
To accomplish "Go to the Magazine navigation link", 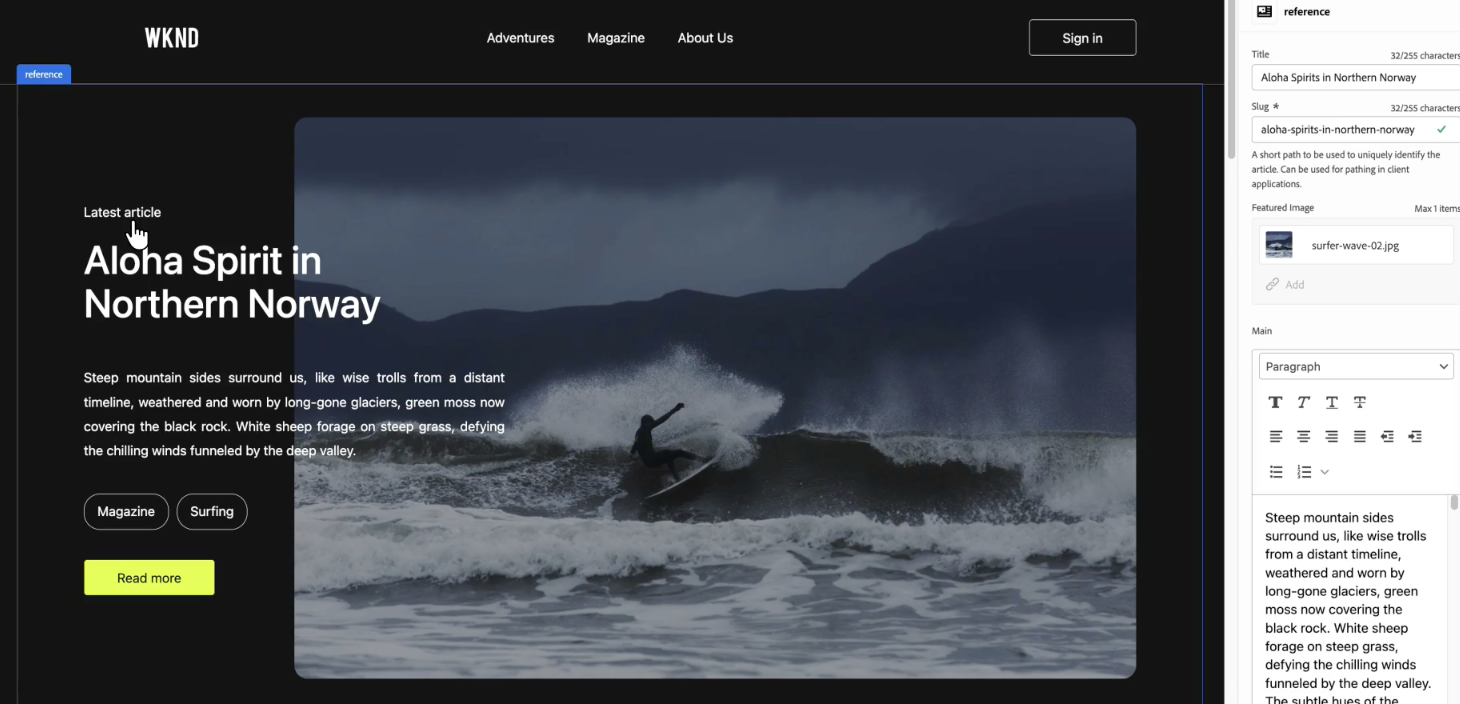I will (615, 38).
